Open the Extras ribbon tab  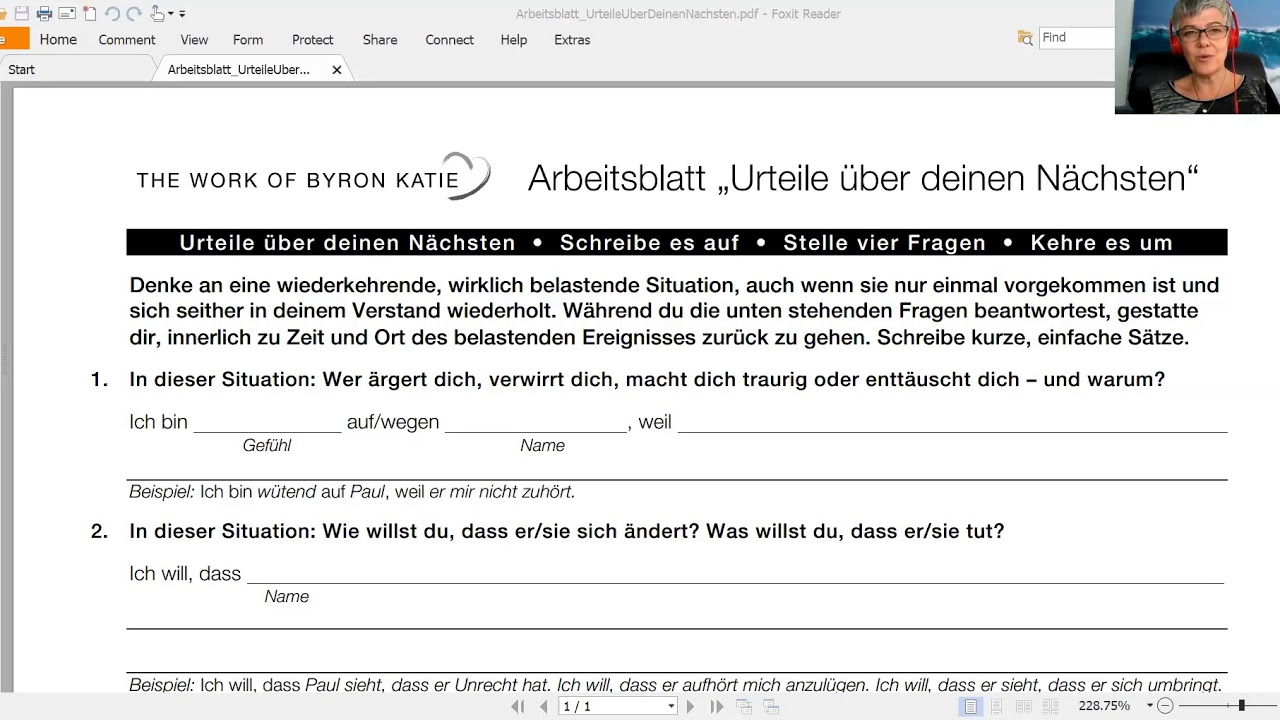click(572, 40)
